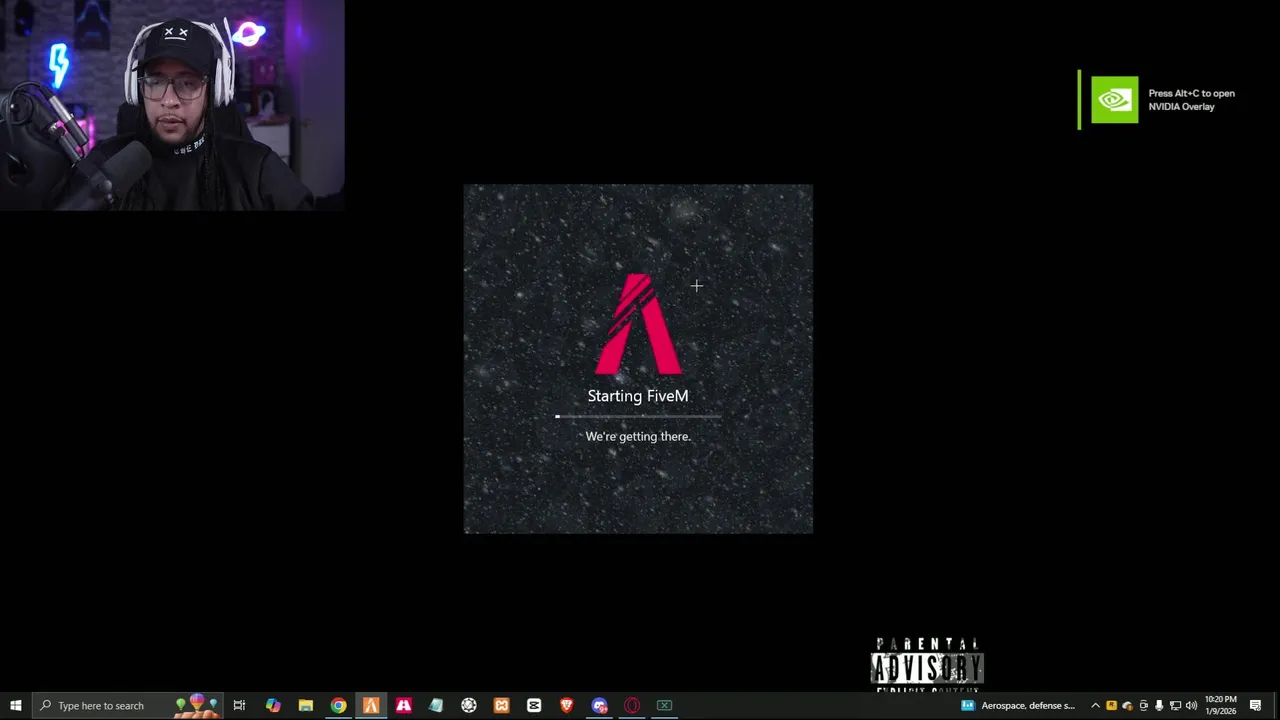Open Google Chrome from the taskbar
The width and height of the screenshot is (1280, 720).
tap(338, 705)
